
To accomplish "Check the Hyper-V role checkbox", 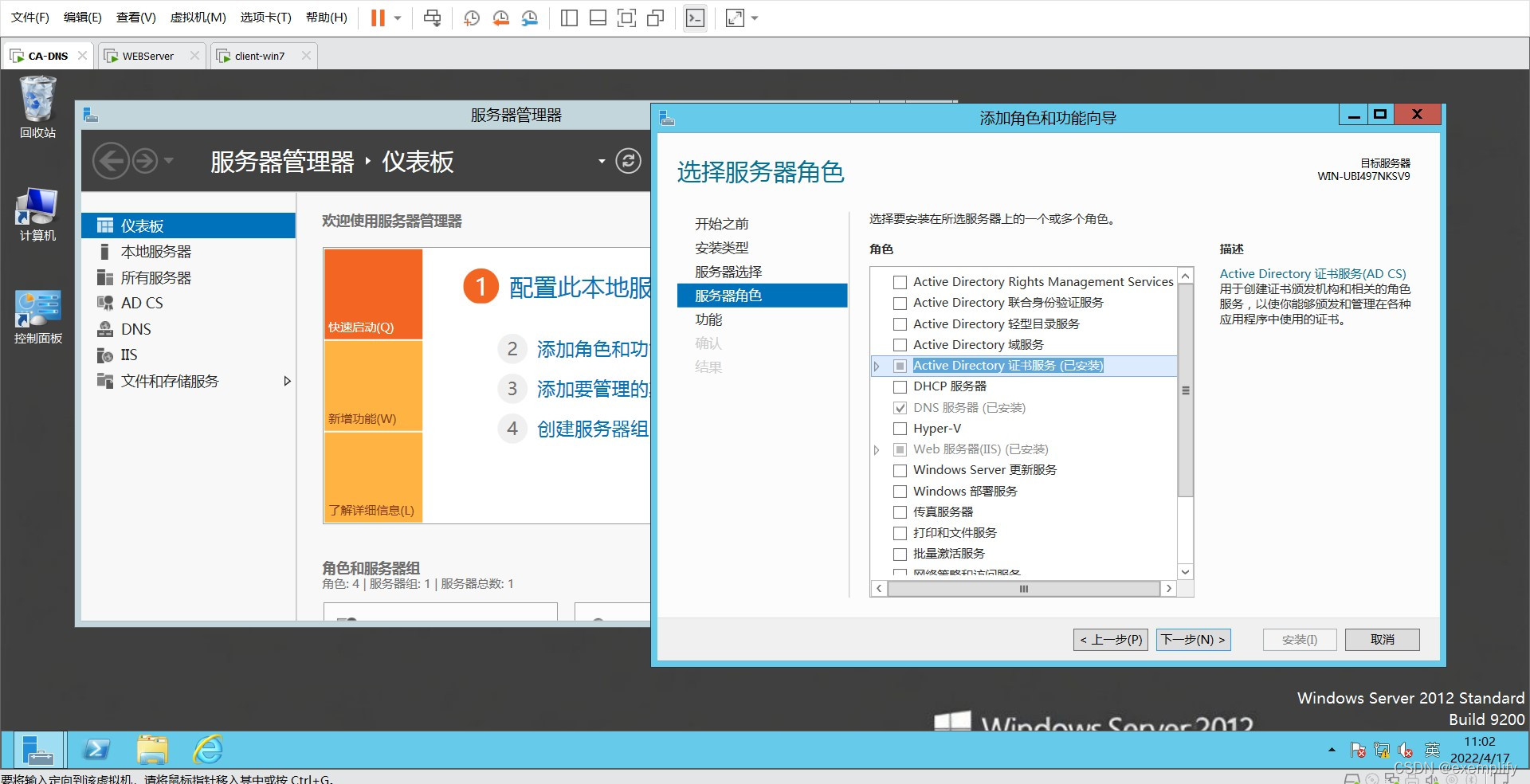I will tap(900, 429).
